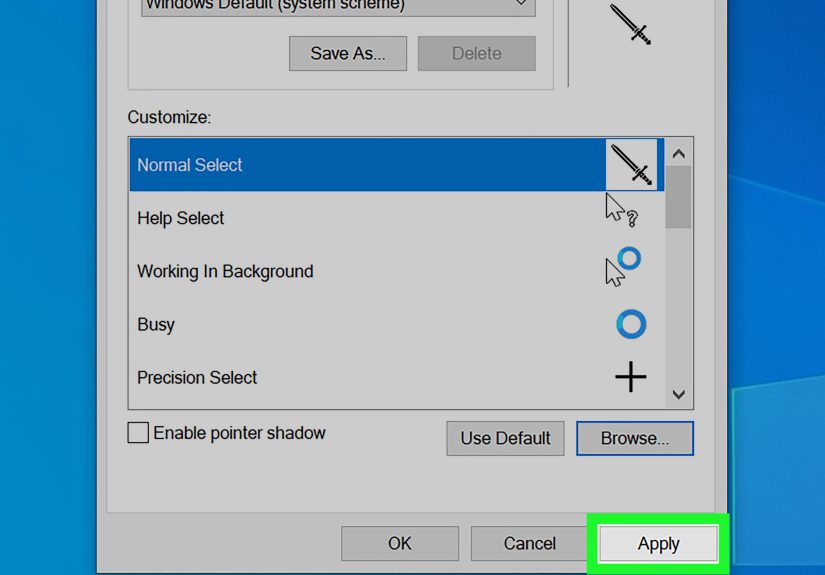Screen dimensions: 825x575
Task: Click the Cancel button
Action: (530, 543)
